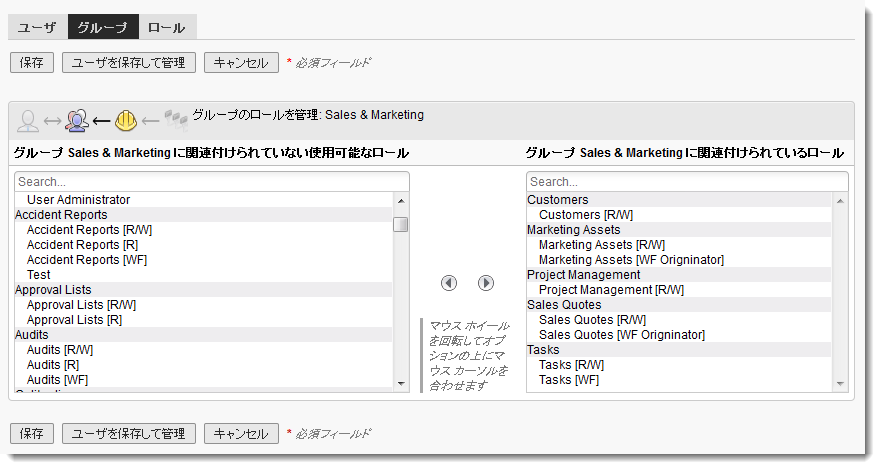
Task: Select Accident Reports [R] role
Action: coord(203,245)
